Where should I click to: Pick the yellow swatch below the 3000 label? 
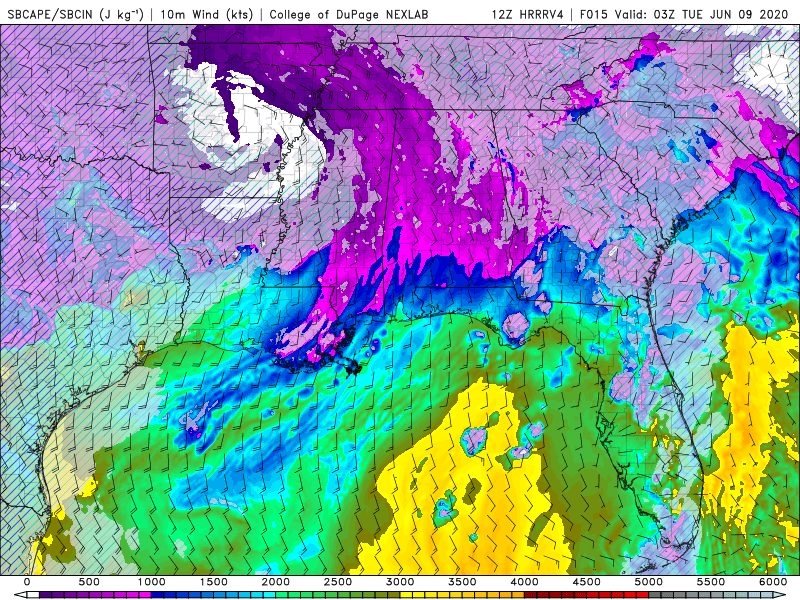pyautogui.click(x=406, y=595)
